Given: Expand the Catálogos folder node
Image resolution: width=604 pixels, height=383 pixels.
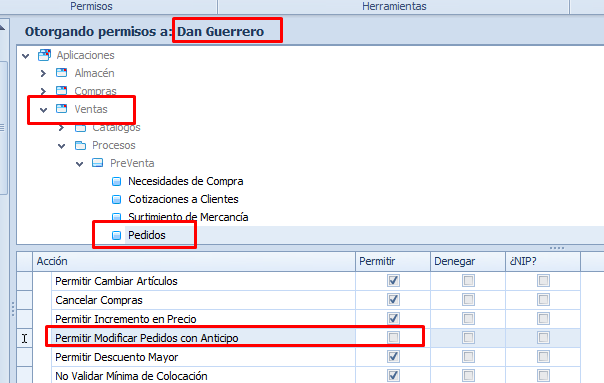Looking at the screenshot, I should [x=61, y=128].
